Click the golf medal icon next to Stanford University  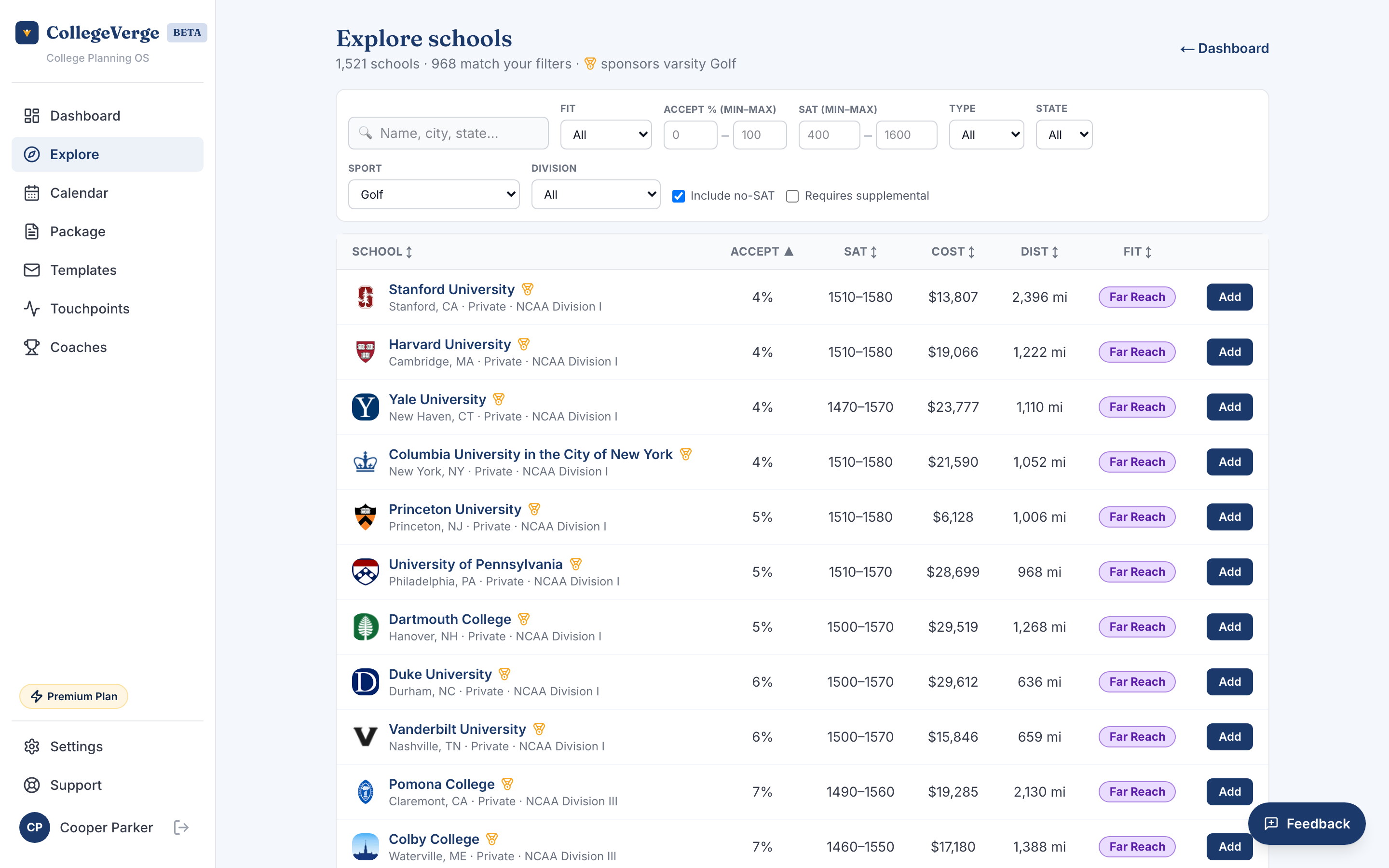click(528, 289)
